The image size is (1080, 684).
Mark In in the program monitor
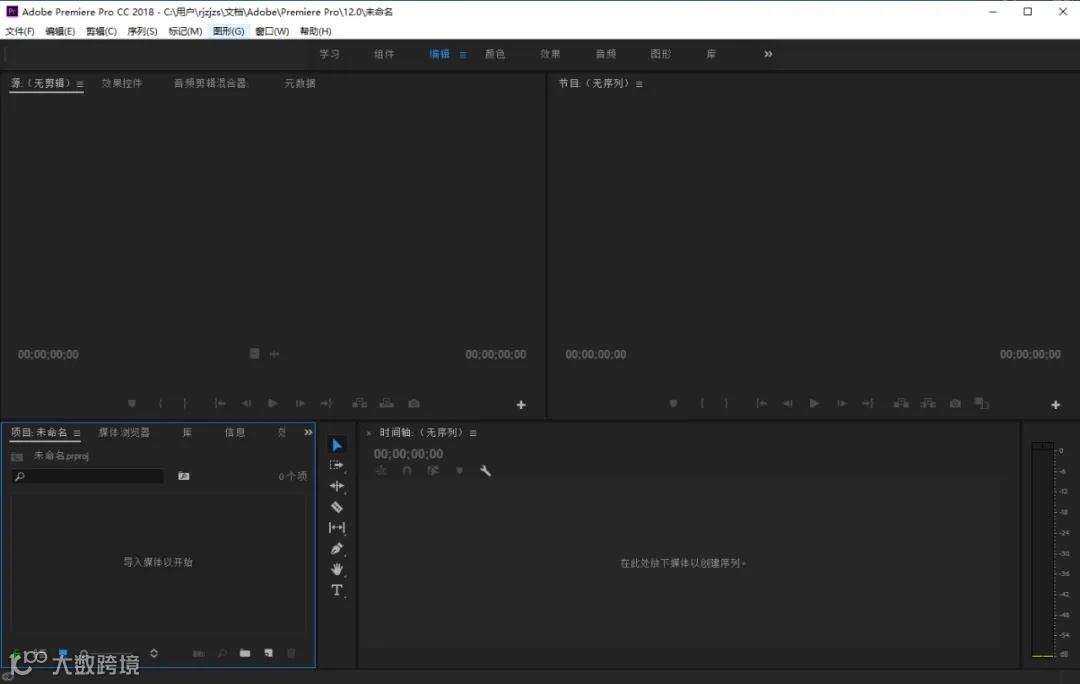point(702,404)
